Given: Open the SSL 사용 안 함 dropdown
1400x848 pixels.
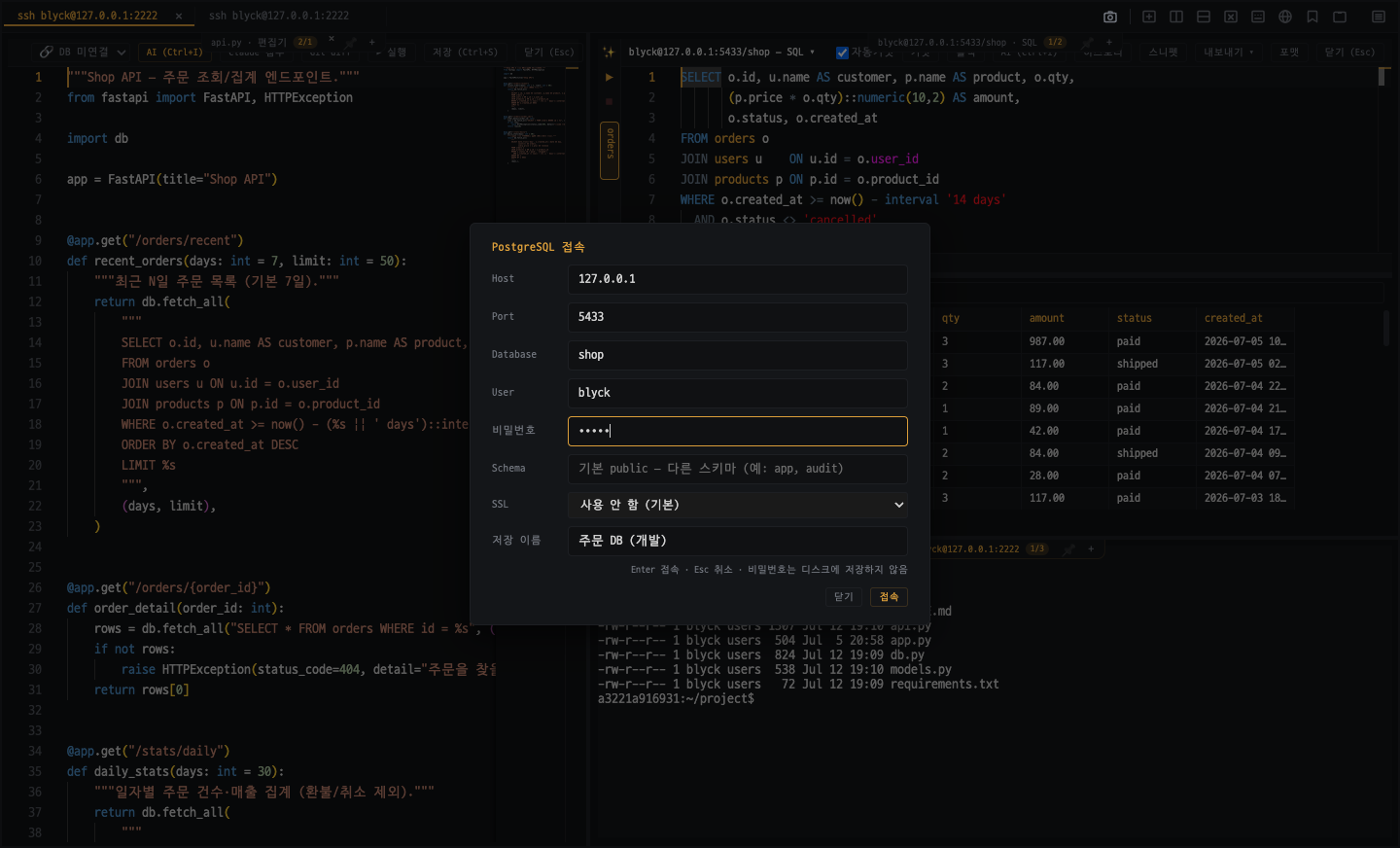Looking at the screenshot, I should pos(738,505).
